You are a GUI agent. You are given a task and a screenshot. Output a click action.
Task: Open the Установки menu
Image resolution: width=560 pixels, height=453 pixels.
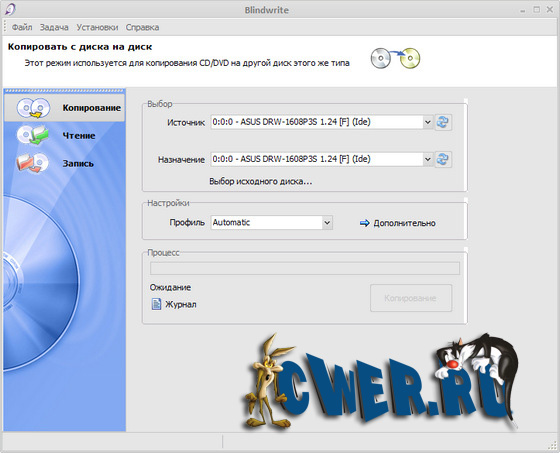(x=97, y=27)
